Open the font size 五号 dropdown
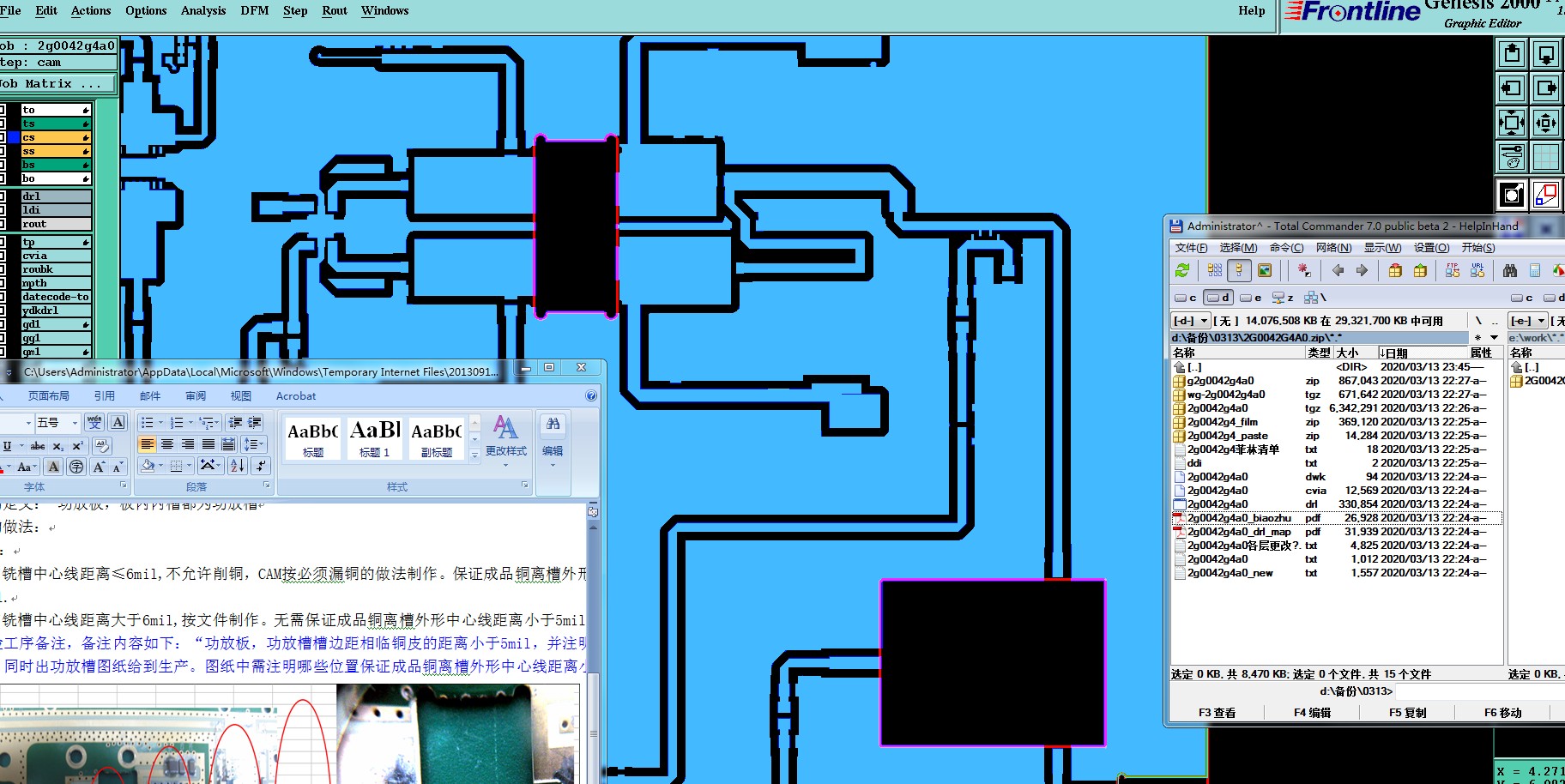 coord(75,422)
